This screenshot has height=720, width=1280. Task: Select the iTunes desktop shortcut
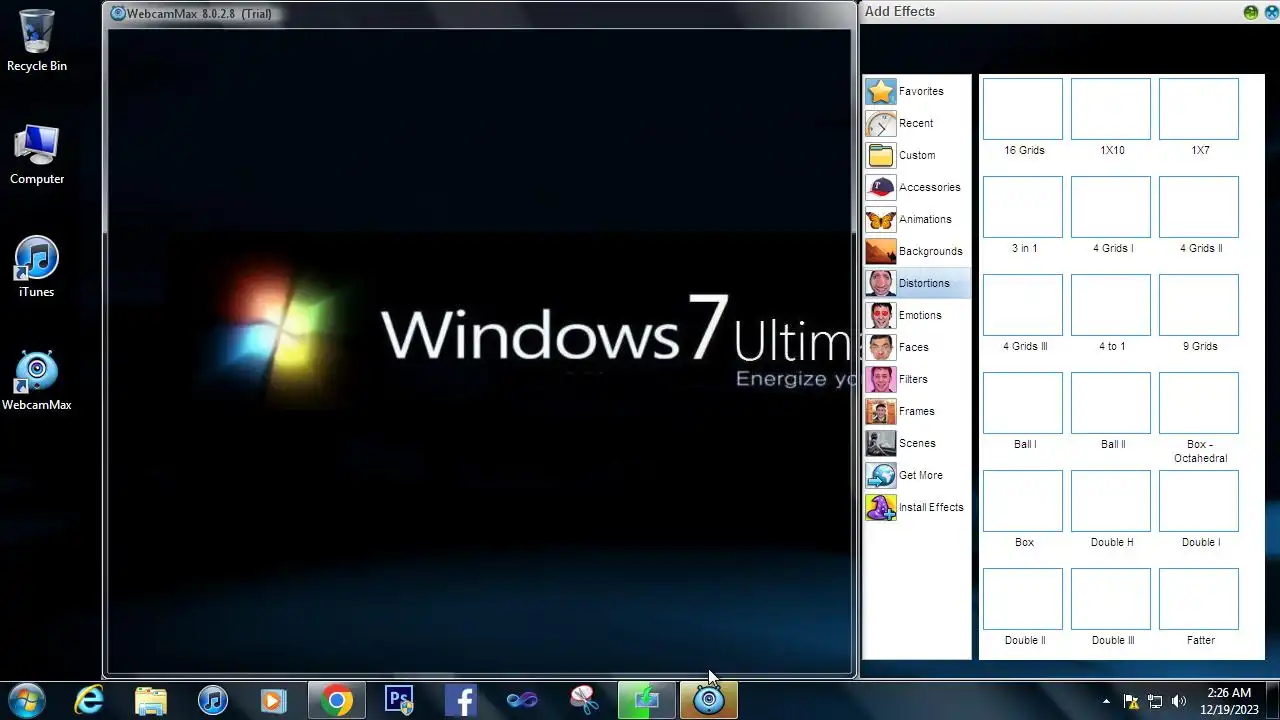pos(37,267)
